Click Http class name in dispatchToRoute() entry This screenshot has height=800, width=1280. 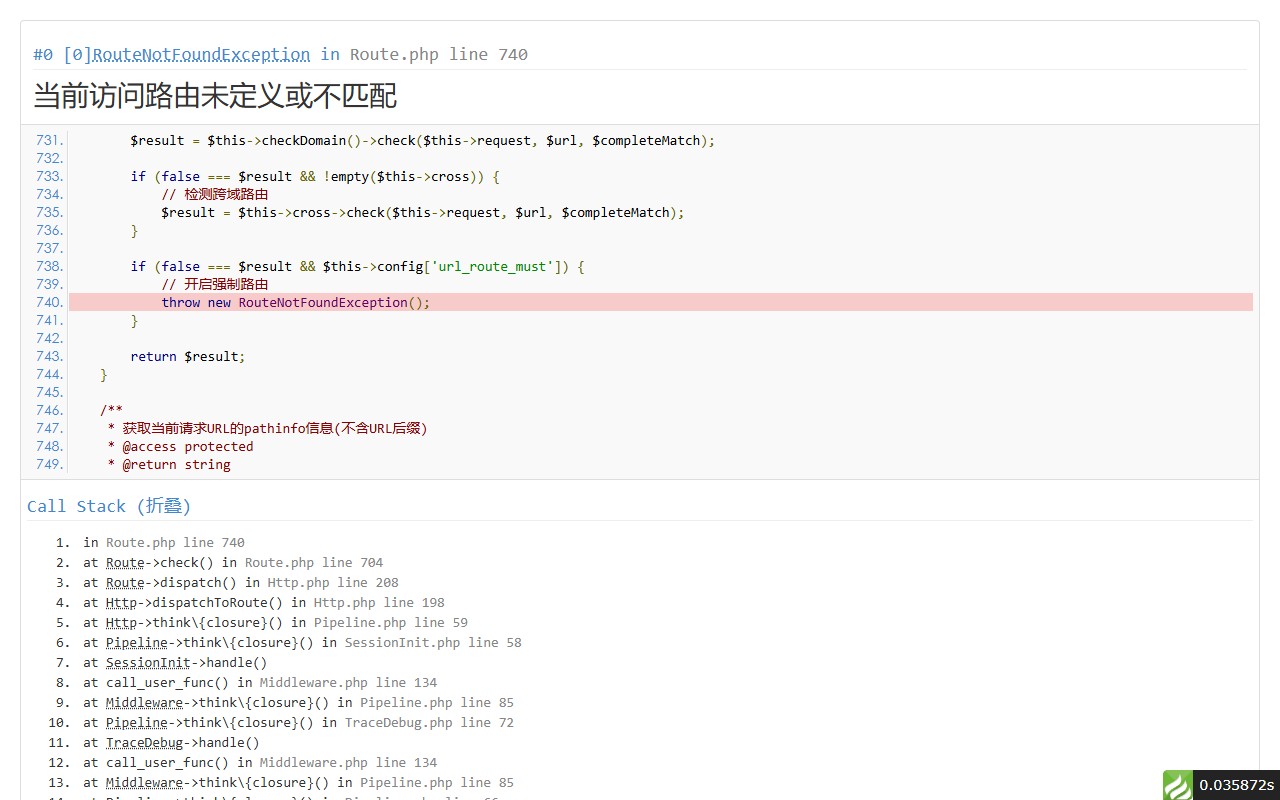[121, 602]
